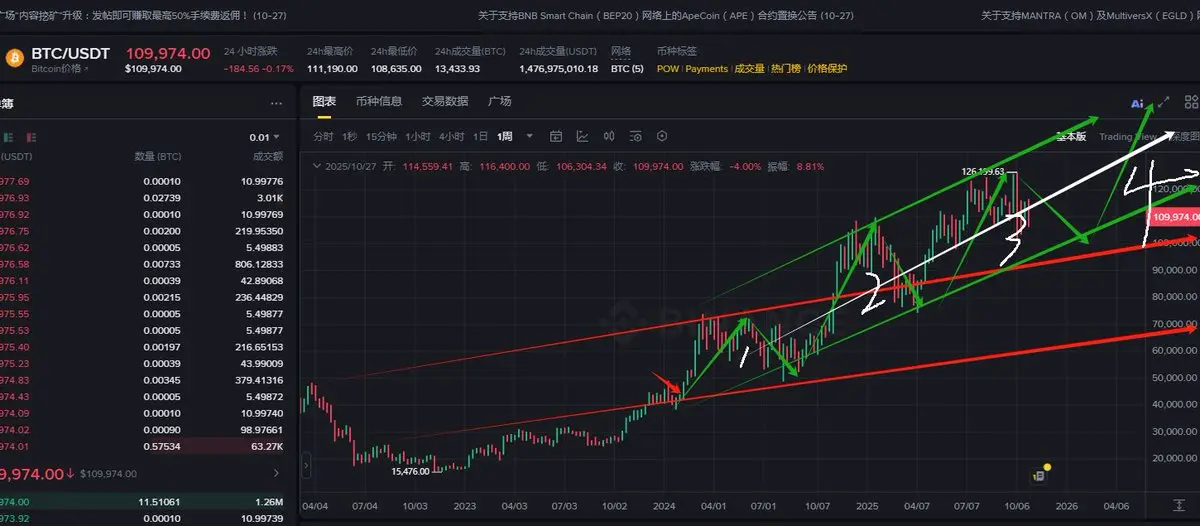
Task: Select the 分时 interval
Action: [x=323, y=136]
